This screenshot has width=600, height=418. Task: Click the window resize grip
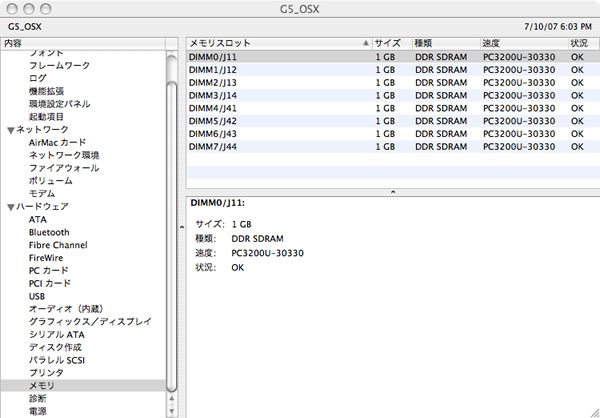[x=594, y=412]
